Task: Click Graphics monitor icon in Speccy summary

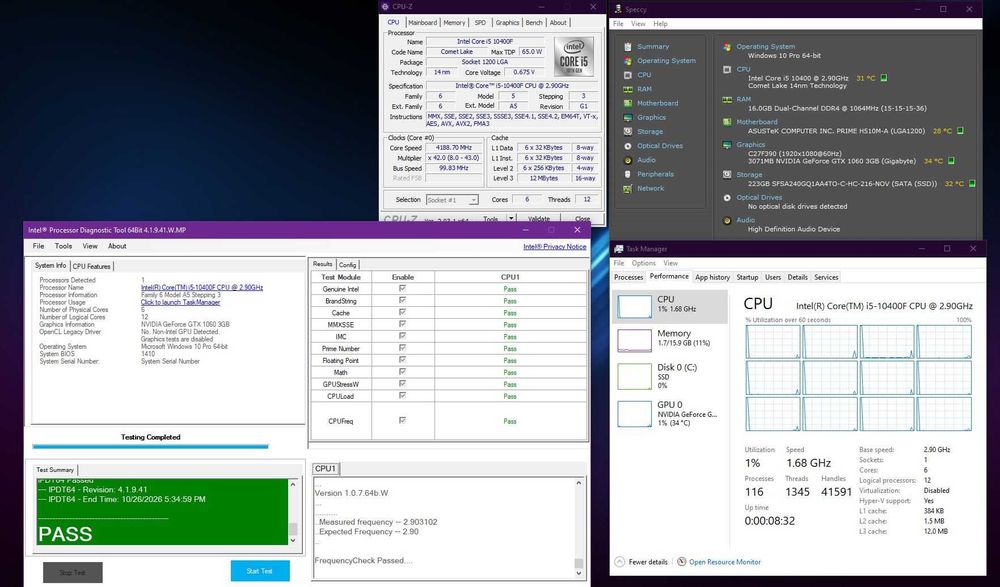Action: coord(727,145)
